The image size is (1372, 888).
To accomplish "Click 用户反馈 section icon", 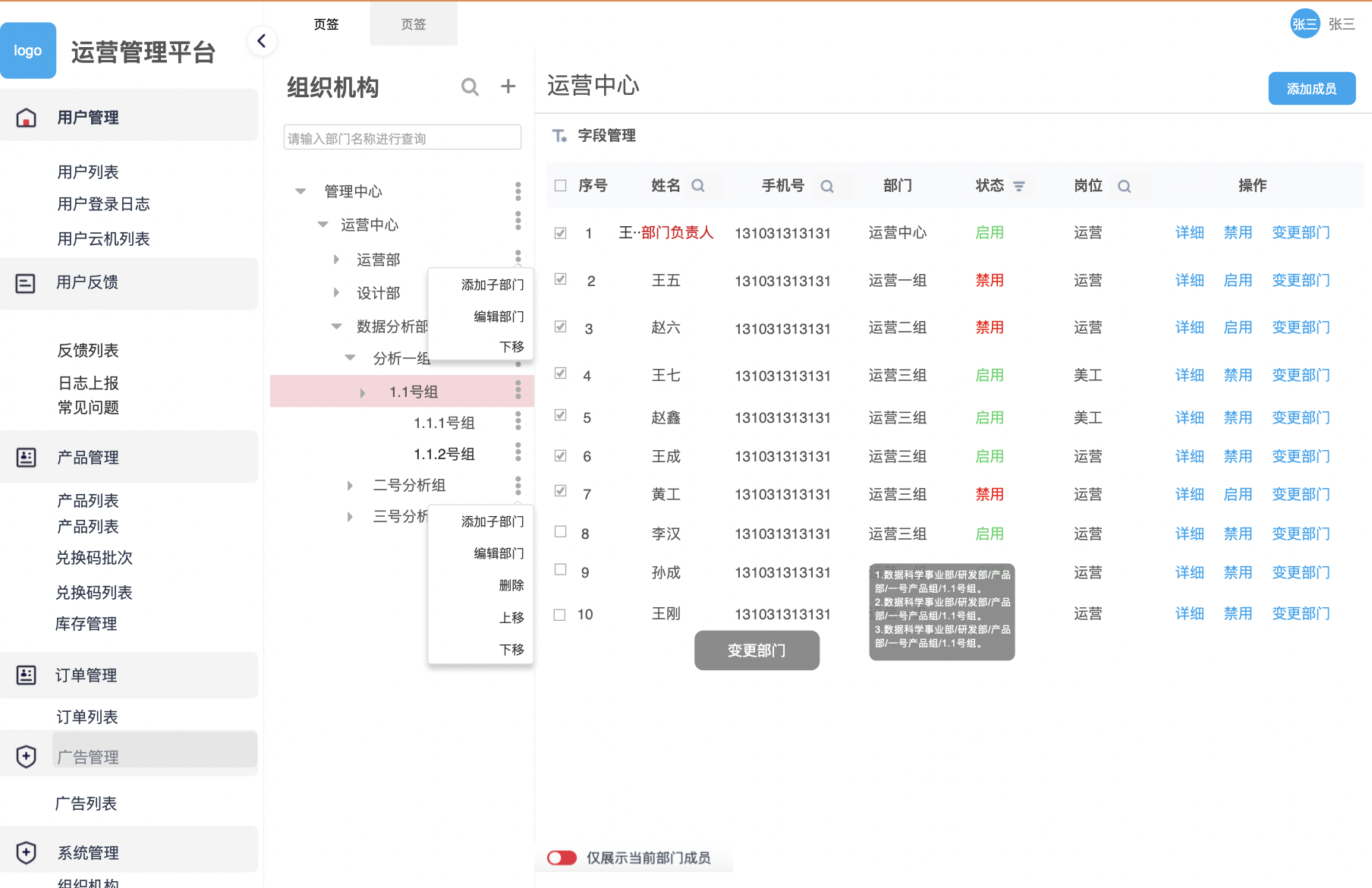I will tap(26, 284).
